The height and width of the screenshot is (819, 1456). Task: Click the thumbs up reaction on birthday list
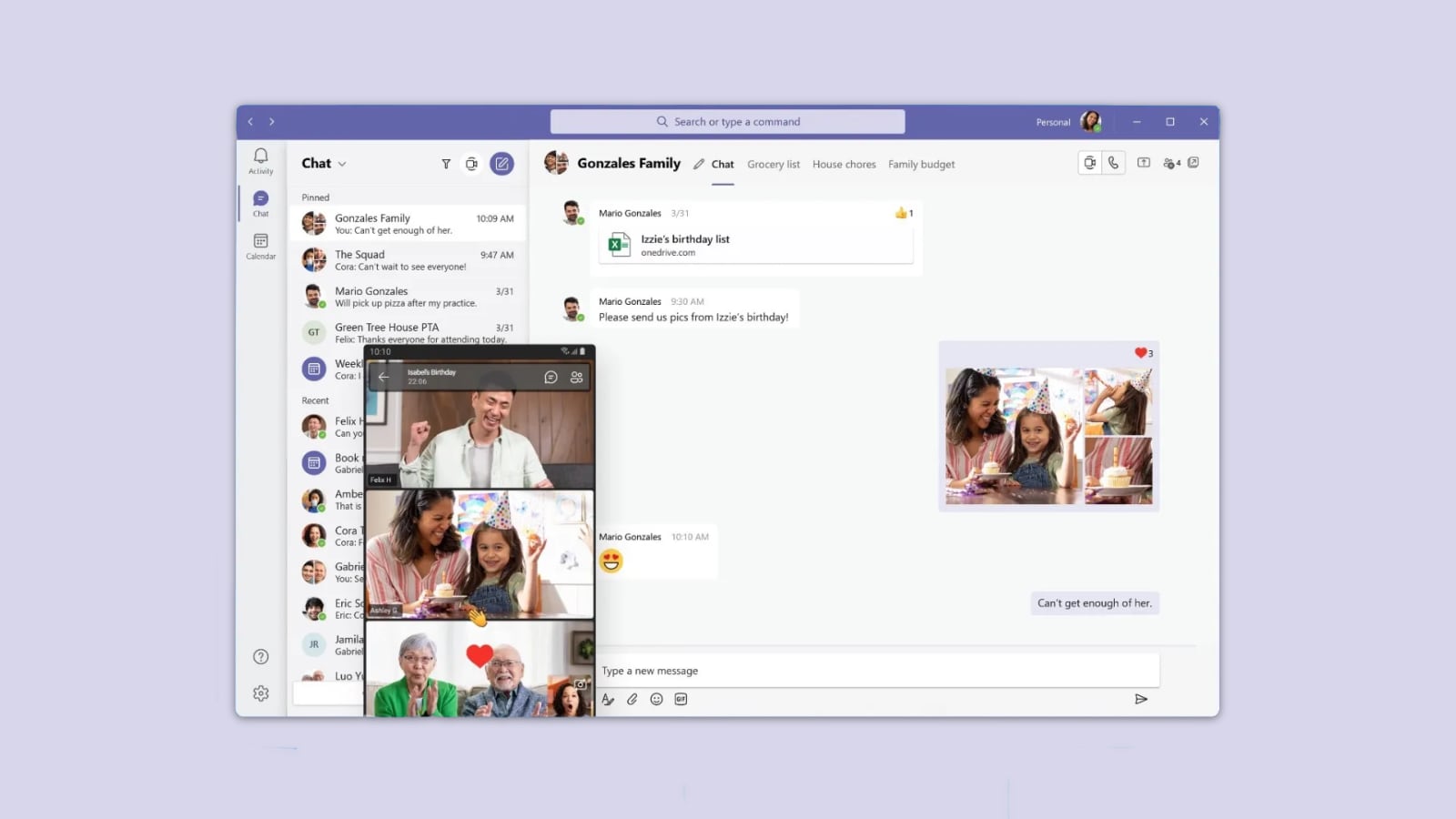click(904, 213)
